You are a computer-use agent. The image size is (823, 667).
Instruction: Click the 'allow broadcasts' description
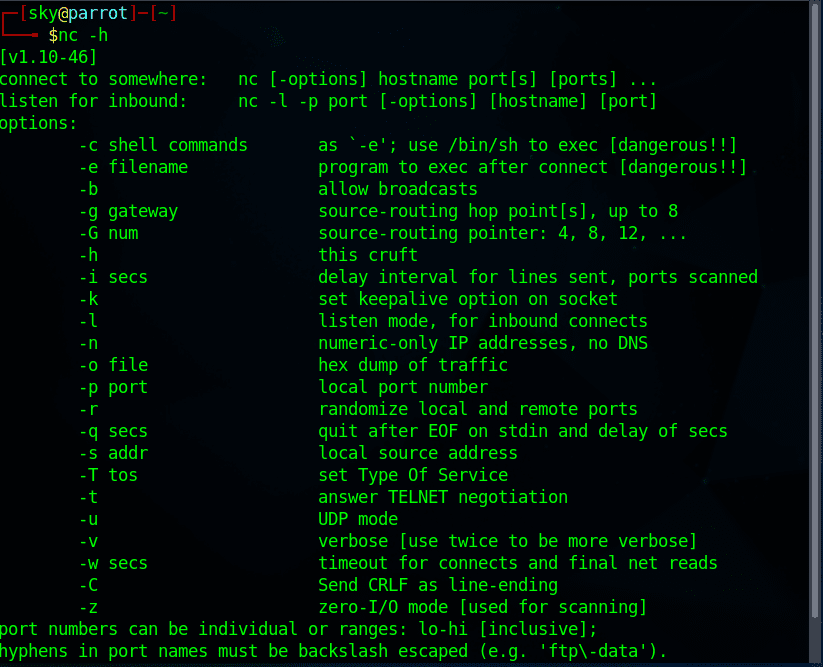coord(397,189)
